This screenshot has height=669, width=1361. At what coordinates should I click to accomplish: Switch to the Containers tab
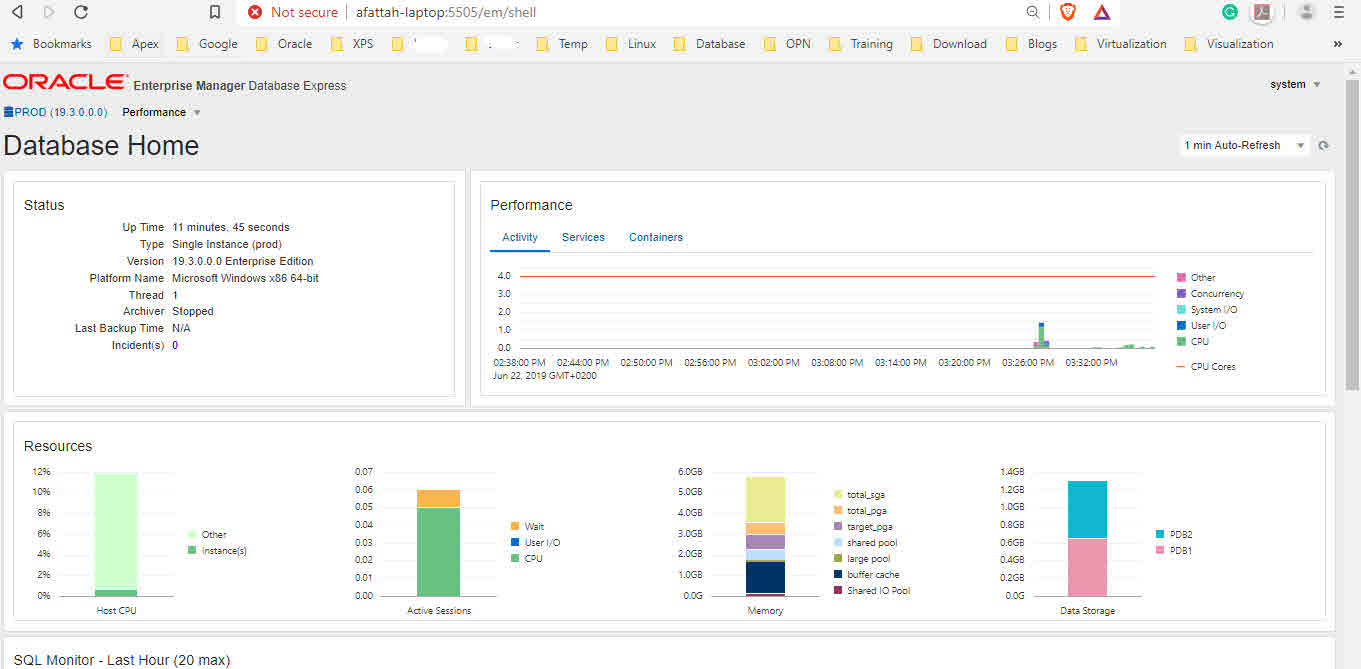tap(656, 237)
